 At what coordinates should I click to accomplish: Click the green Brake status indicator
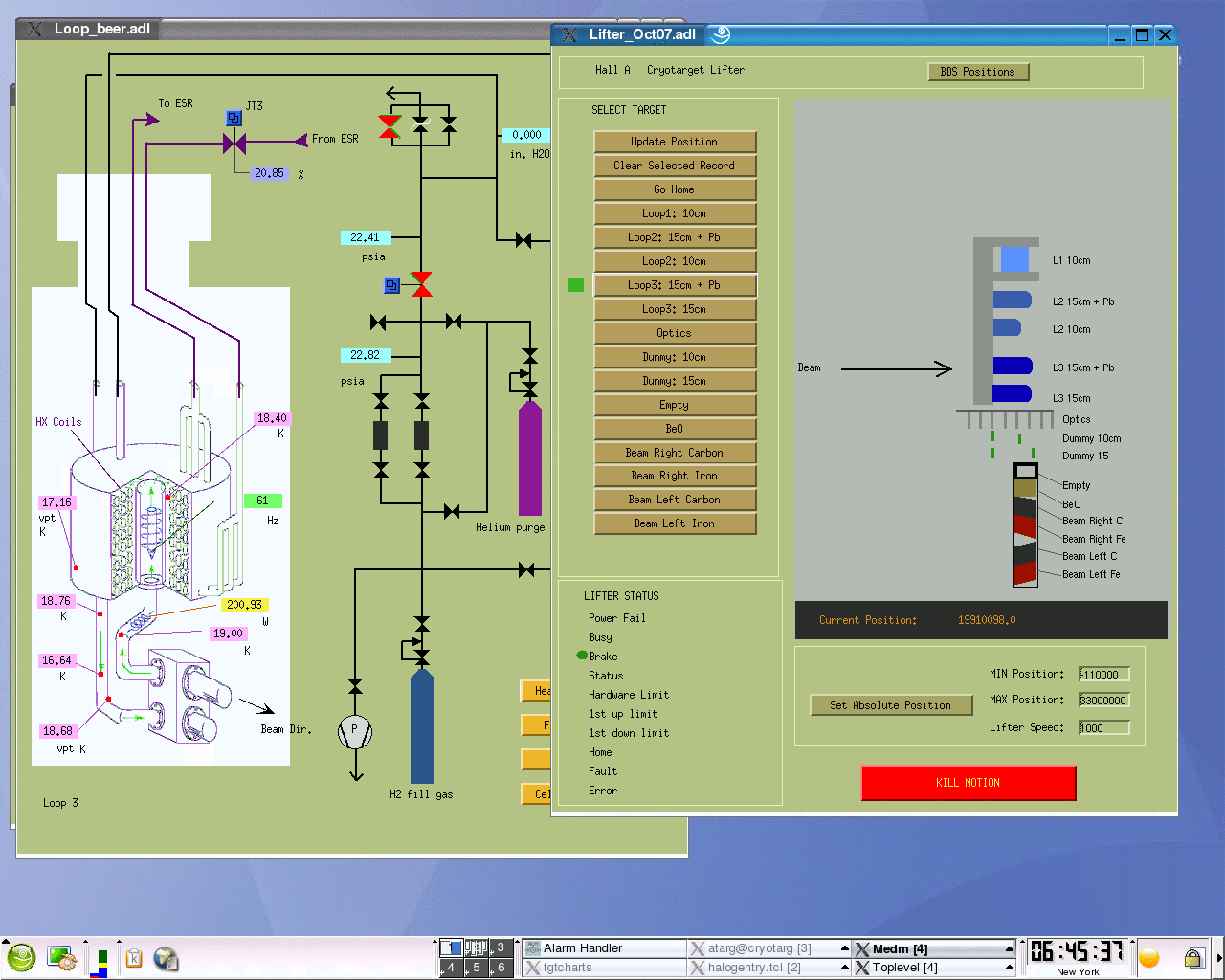point(581,656)
